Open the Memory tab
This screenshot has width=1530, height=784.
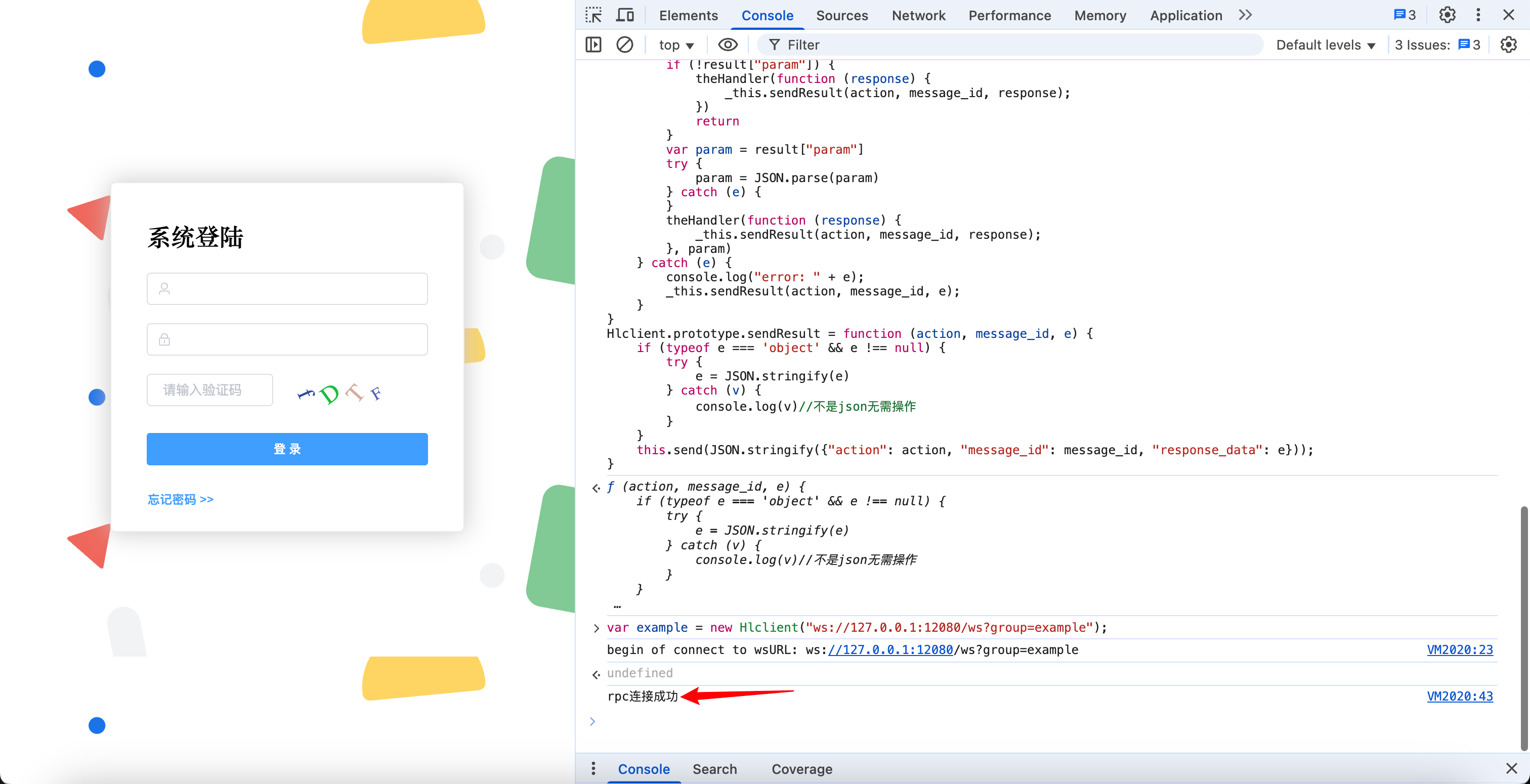pos(1100,16)
